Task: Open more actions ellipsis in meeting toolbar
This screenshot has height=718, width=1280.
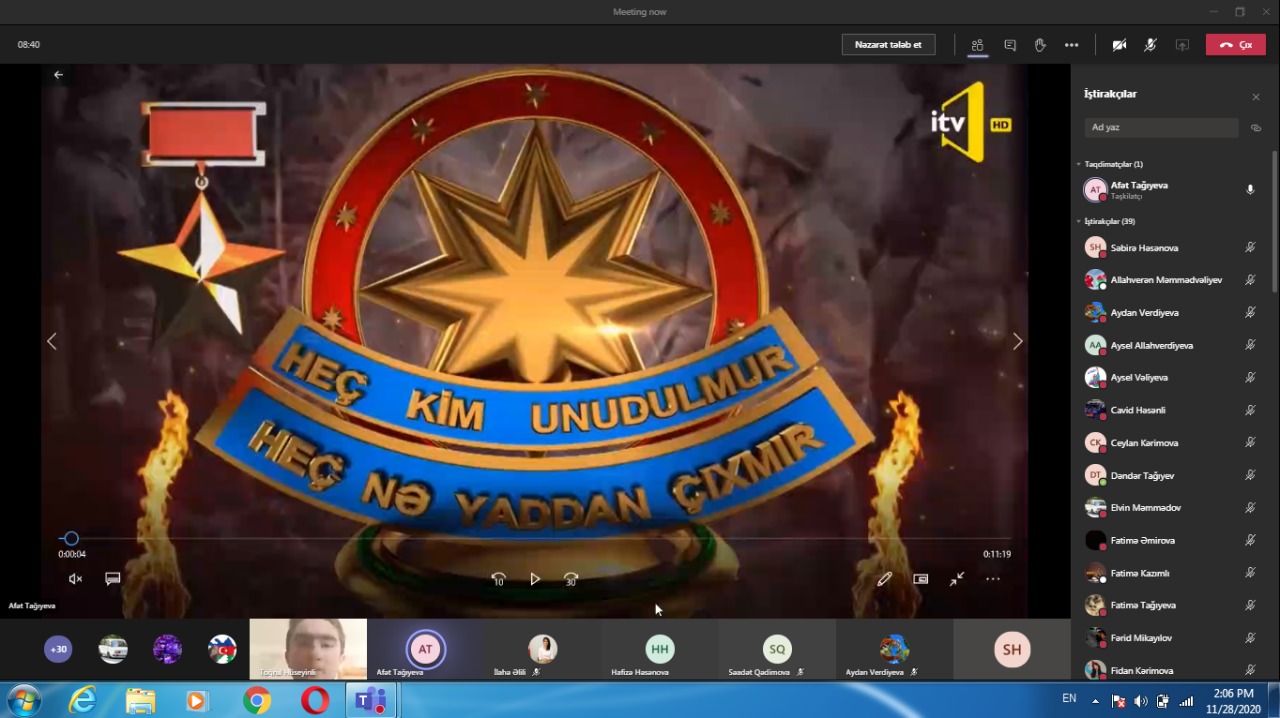Action: click(x=1071, y=45)
